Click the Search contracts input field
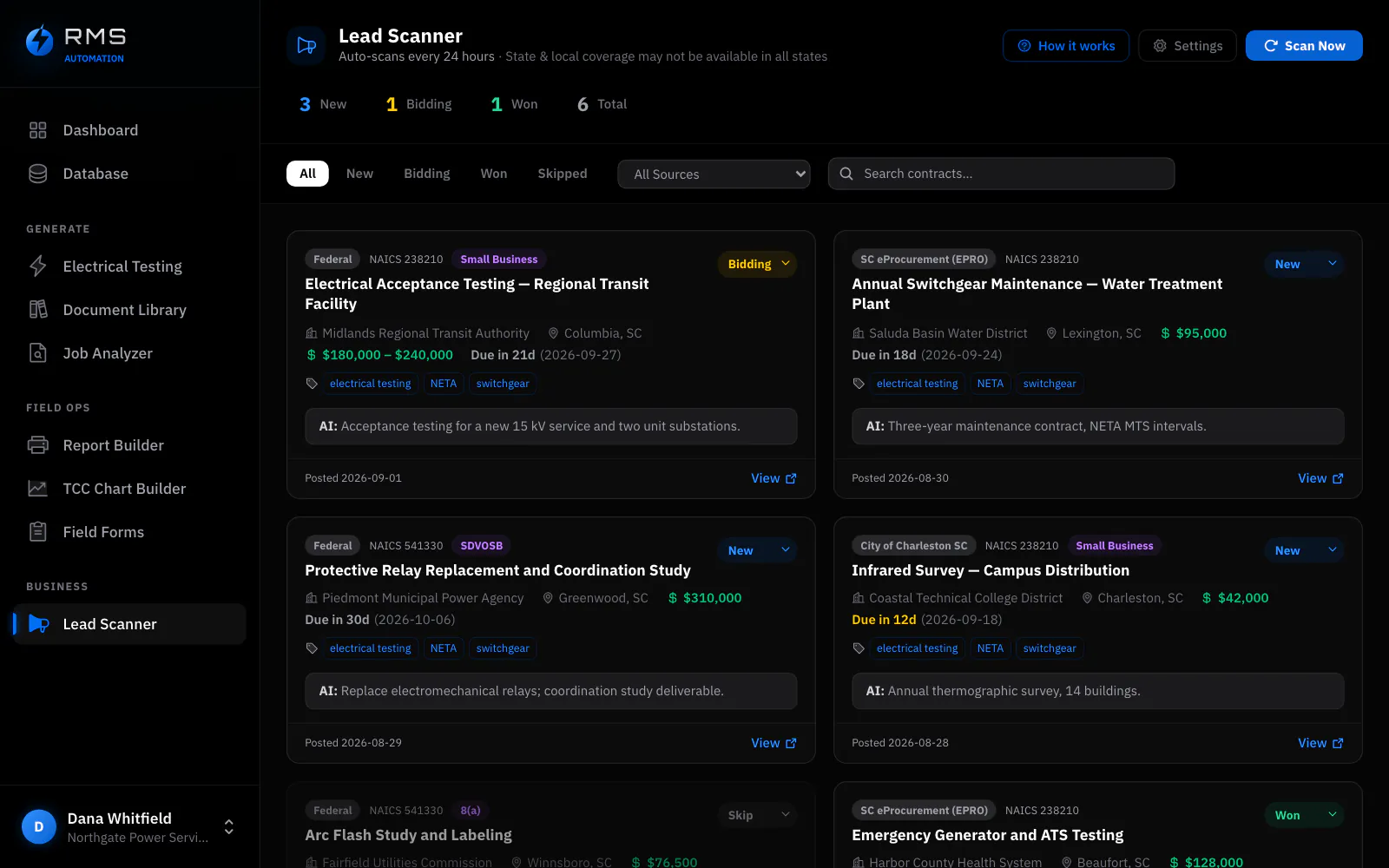Image resolution: width=1389 pixels, height=868 pixels. coord(1001,174)
